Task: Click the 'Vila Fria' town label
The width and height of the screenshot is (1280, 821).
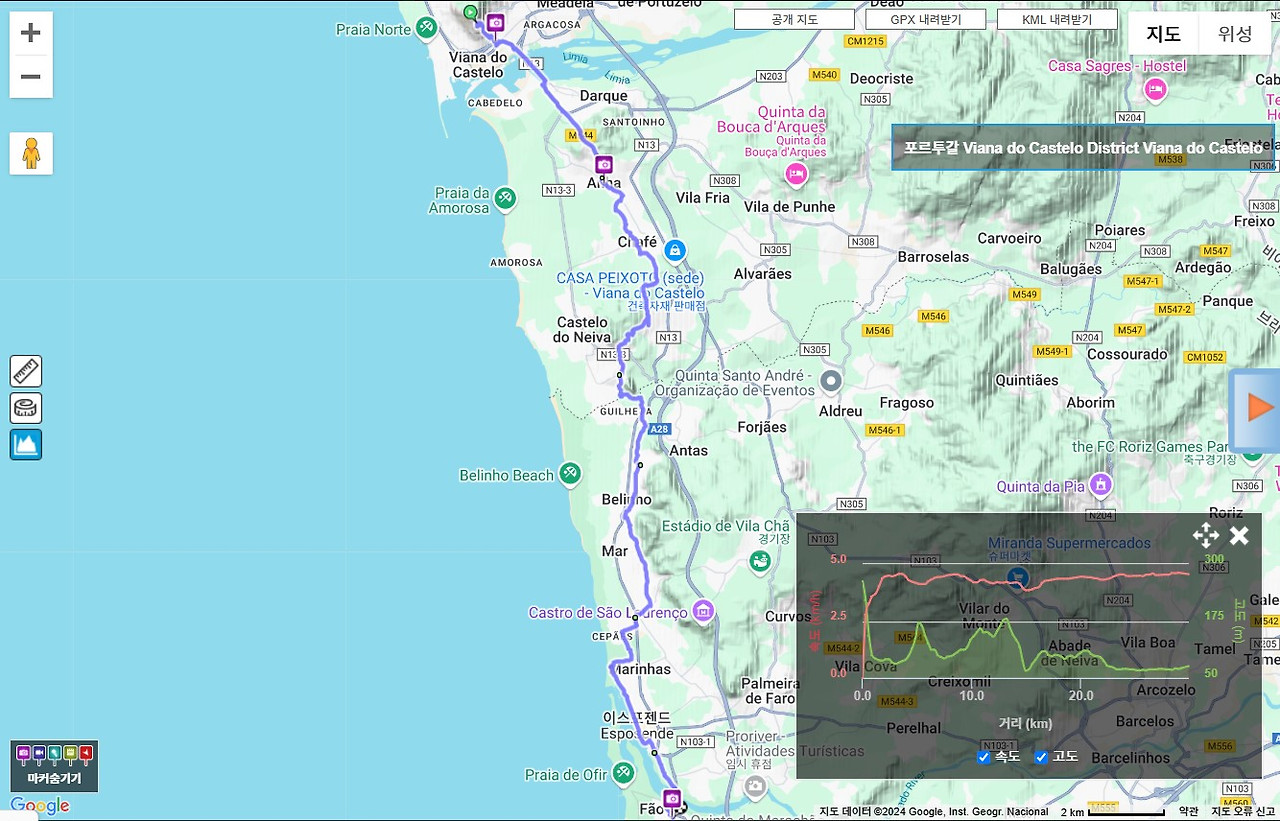Action: (703, 197)
